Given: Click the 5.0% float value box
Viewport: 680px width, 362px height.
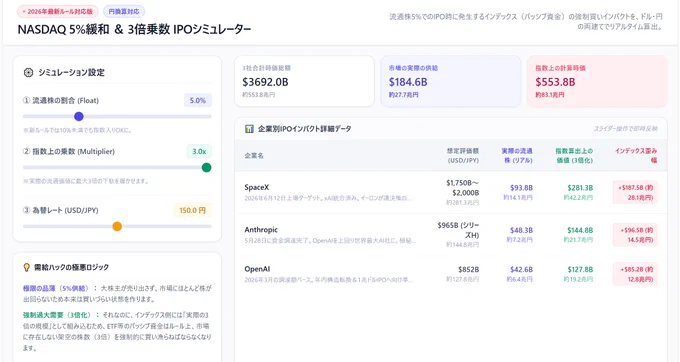Looking at the screenshot, I should point(198,101).
